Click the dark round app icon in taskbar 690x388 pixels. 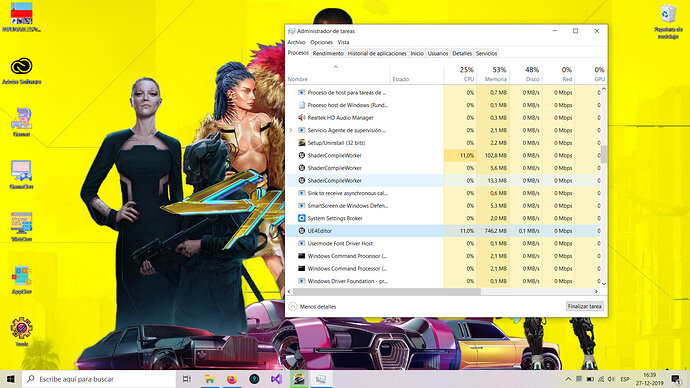click(254, 379)
